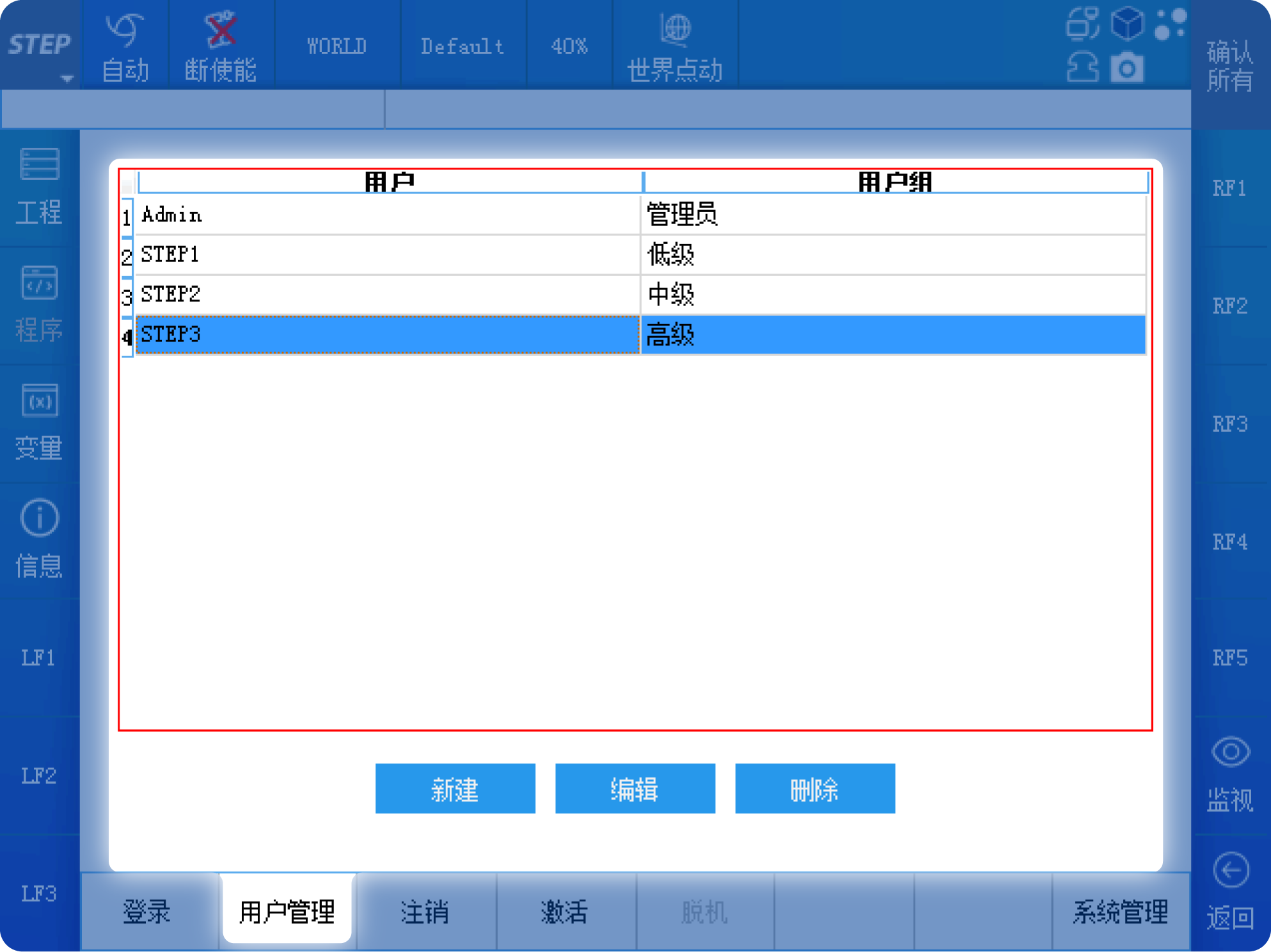Switch to the 用户管理 tab
1271x952 pixels.
pyautogui.click(x=287, y=910)
